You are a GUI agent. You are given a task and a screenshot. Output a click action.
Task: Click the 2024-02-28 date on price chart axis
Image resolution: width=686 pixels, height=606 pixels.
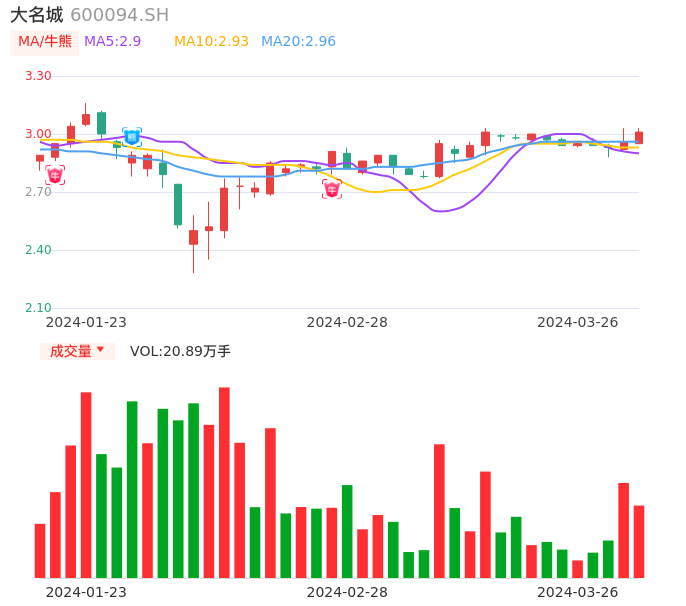(x=347, y=322)
